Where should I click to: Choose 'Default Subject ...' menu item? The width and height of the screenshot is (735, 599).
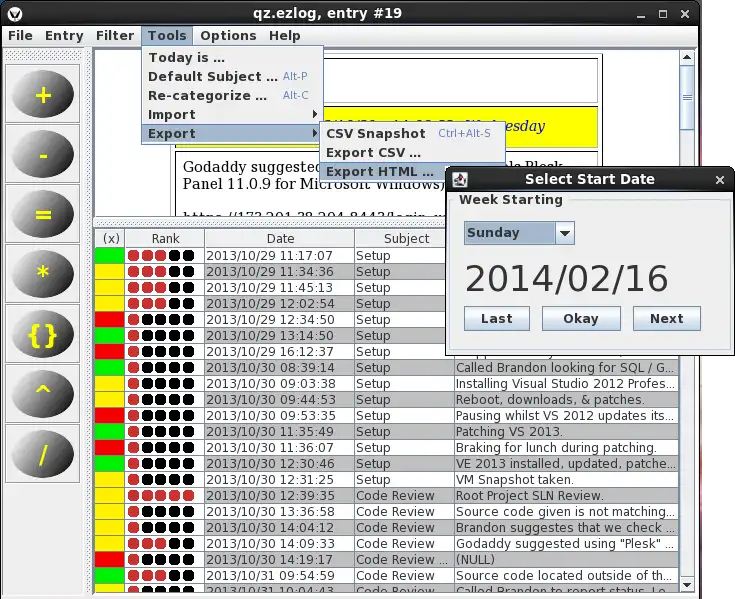pyautogui.click(x=232, y=76)
